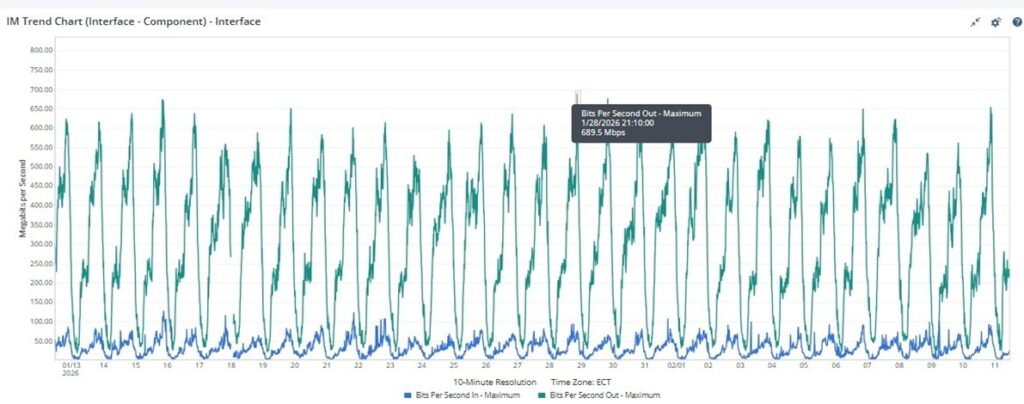
Task: Toggle Bits Per Second In legend label
Action: click(x=463, y=396)
